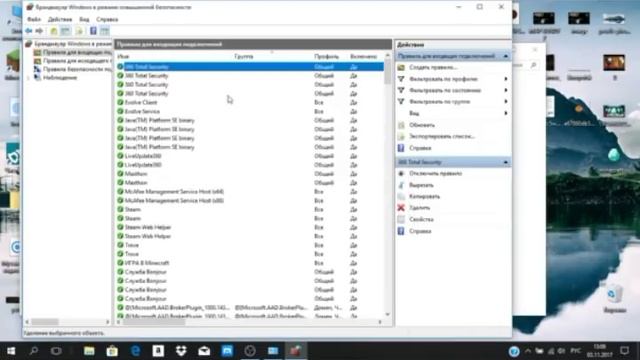Click Удалить action in Actions pane
The image size is (640, 360).
point(420,208)
